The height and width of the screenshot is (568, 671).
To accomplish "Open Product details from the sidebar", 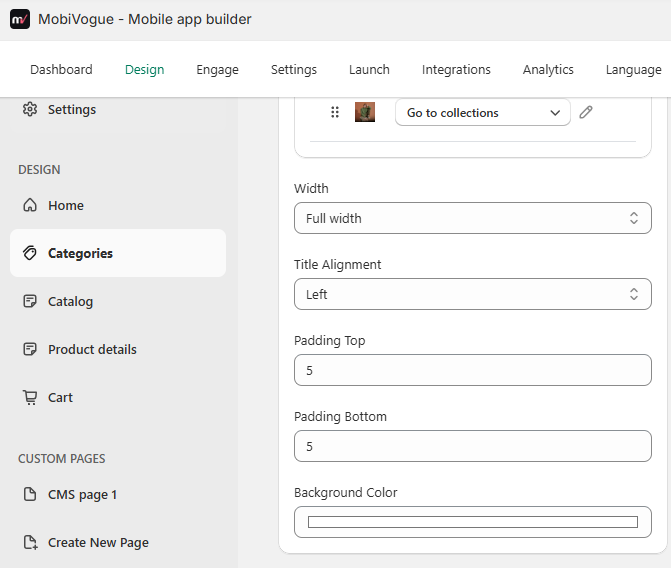I will [118, 349].
